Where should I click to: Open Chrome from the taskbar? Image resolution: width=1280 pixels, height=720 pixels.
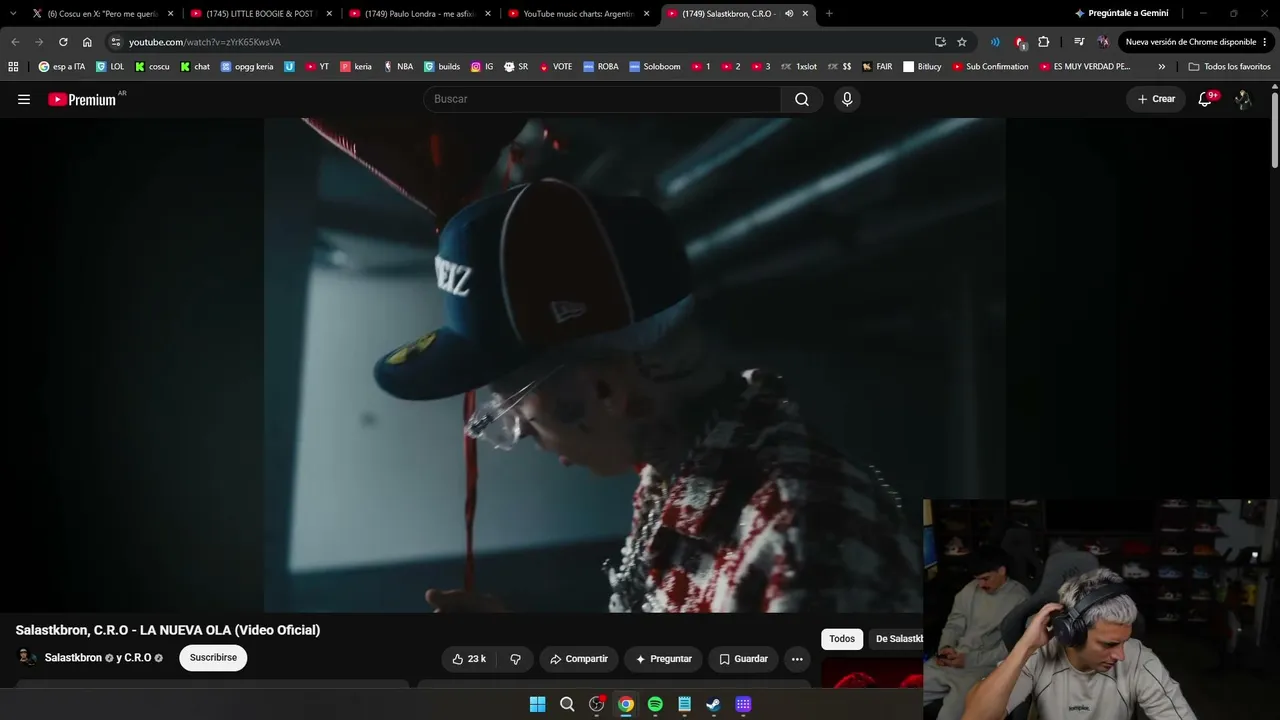626,704
